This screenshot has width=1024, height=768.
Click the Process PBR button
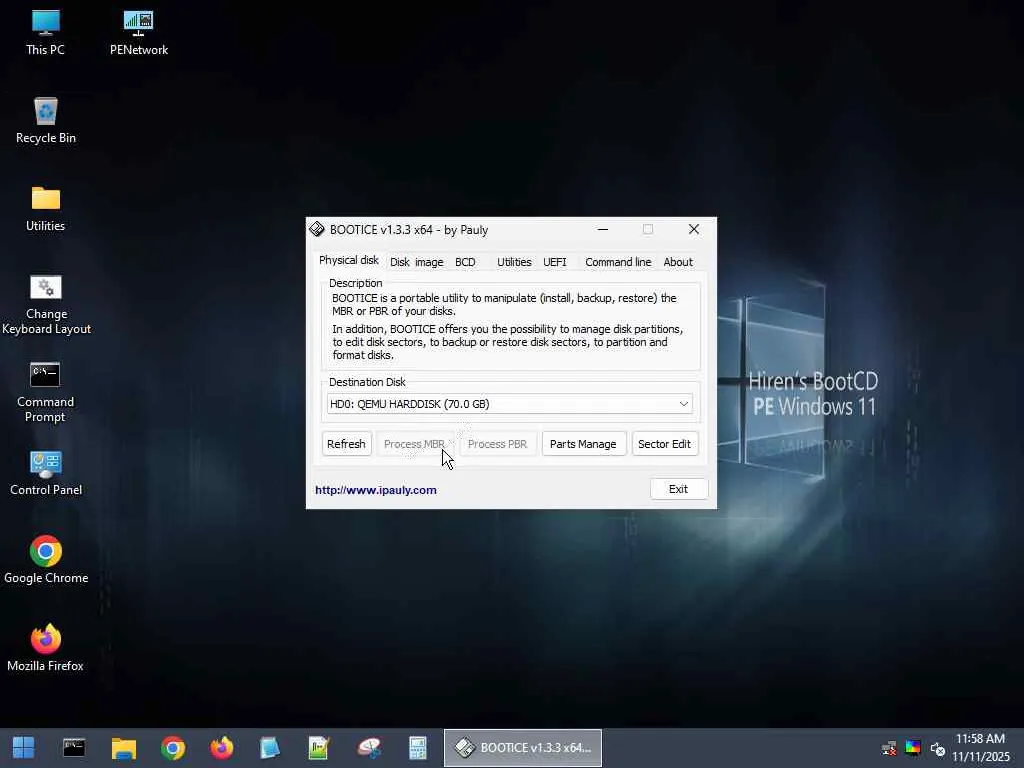[498, 444]
